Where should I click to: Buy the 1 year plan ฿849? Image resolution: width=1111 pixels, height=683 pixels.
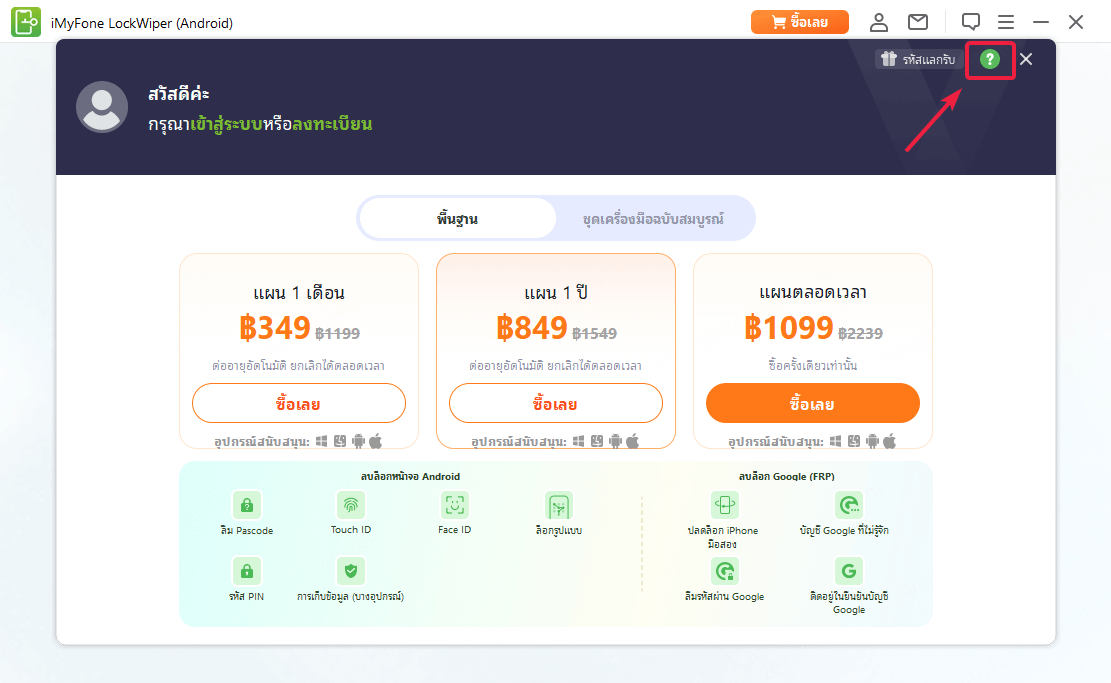[556, 404]
